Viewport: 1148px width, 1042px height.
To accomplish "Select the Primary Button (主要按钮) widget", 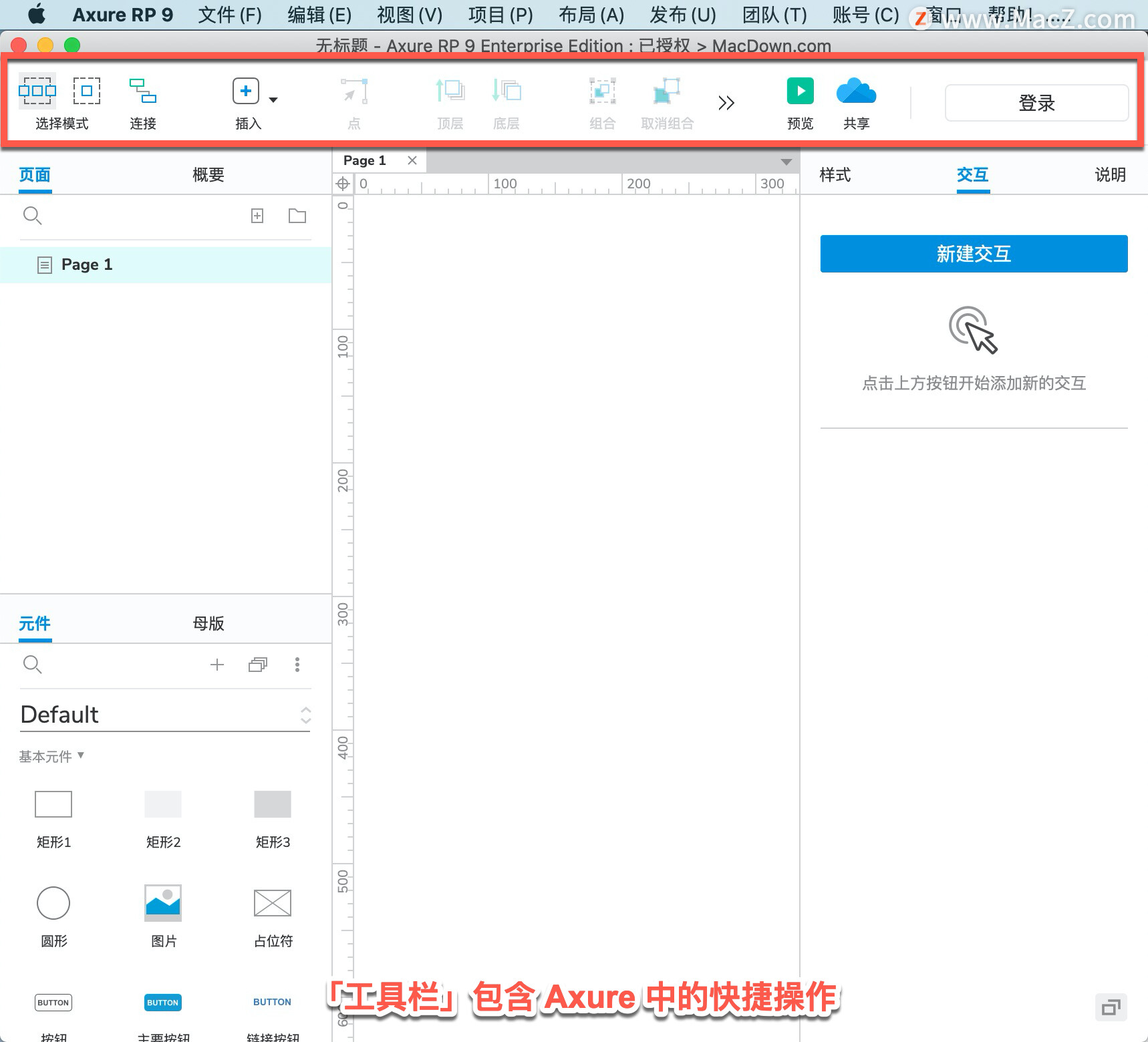I will [163, 1003].
